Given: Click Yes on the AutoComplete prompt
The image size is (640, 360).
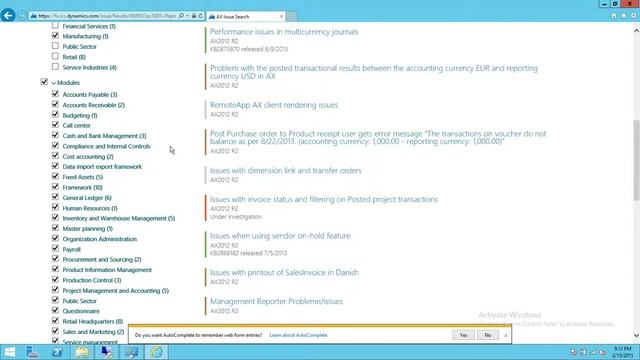Looking at the screenshot, I should (463, 335).
